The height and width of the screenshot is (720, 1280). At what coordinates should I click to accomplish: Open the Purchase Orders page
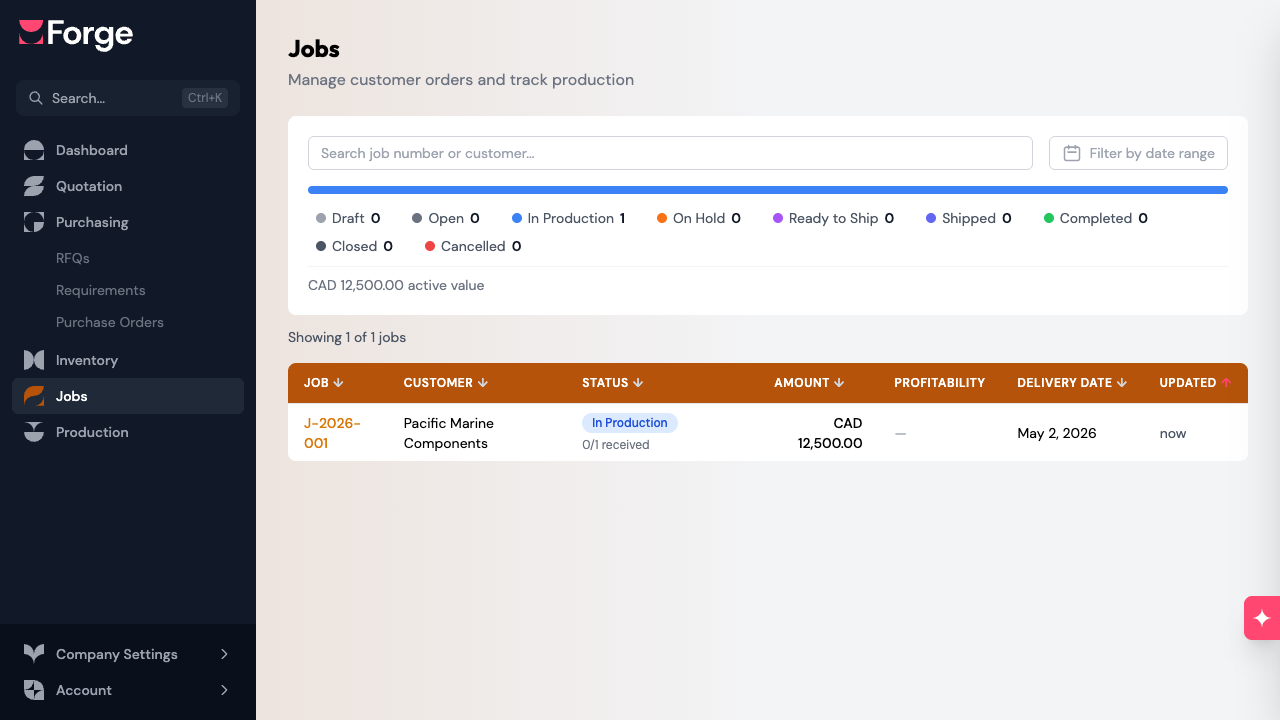click(110, 322)
